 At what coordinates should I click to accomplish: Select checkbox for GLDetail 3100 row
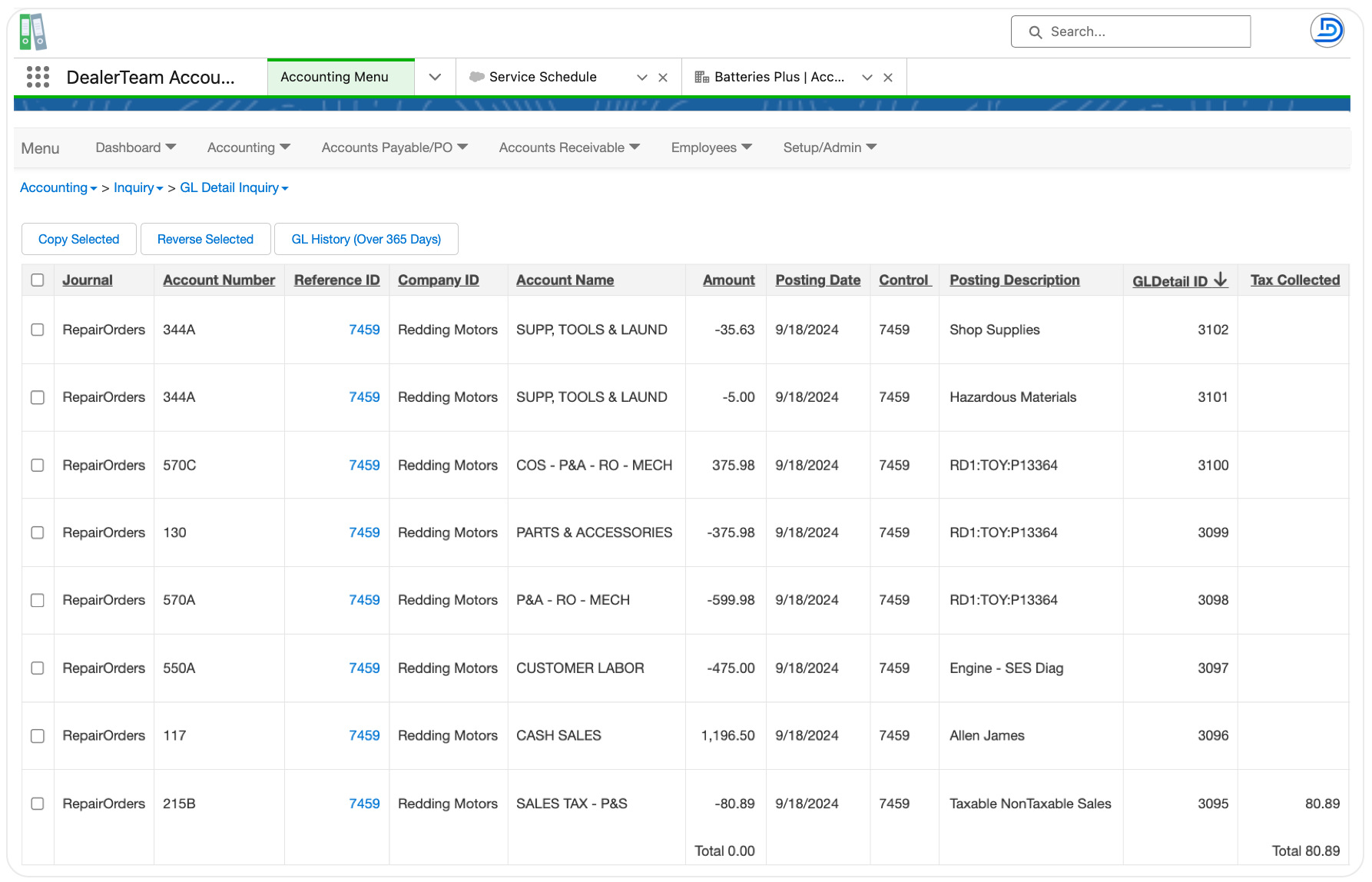coord(38,466)
